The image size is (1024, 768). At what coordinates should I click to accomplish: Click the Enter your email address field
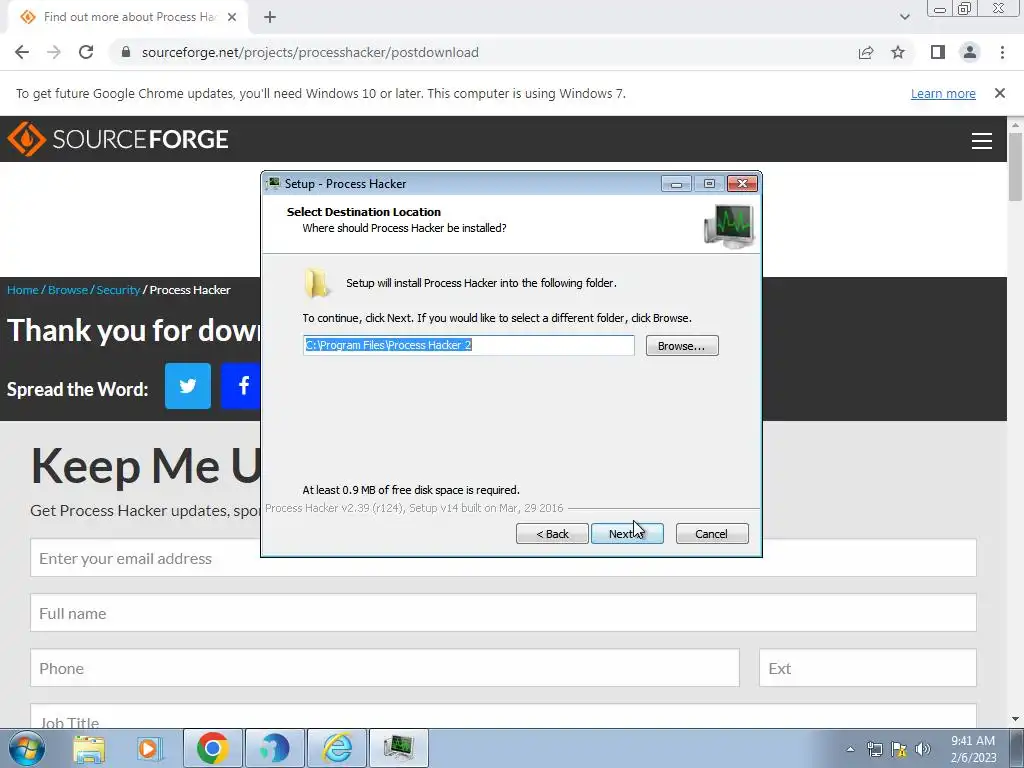(x=503, y=558)
